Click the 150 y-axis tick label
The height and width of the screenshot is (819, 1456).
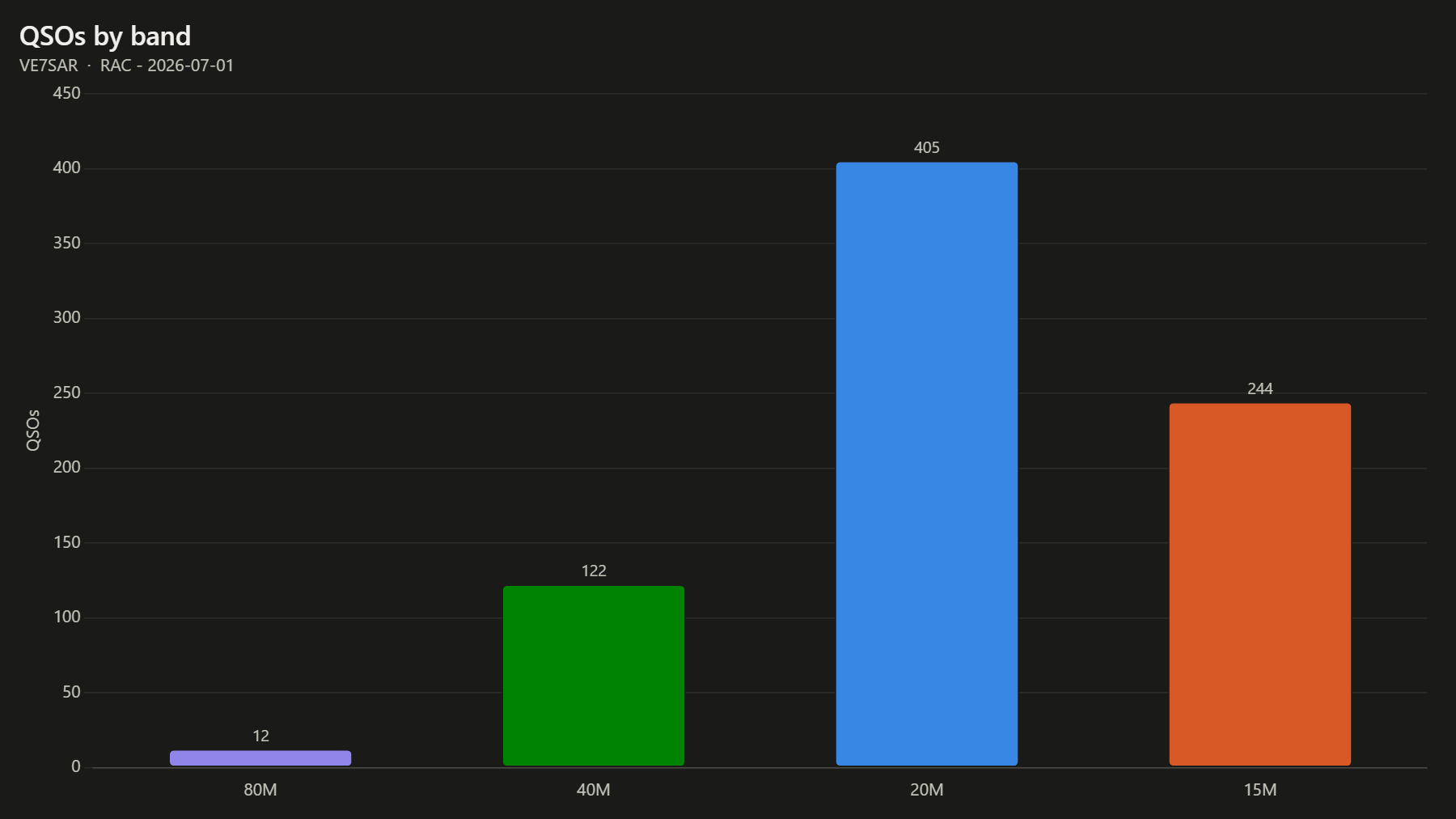coord(66,542)
